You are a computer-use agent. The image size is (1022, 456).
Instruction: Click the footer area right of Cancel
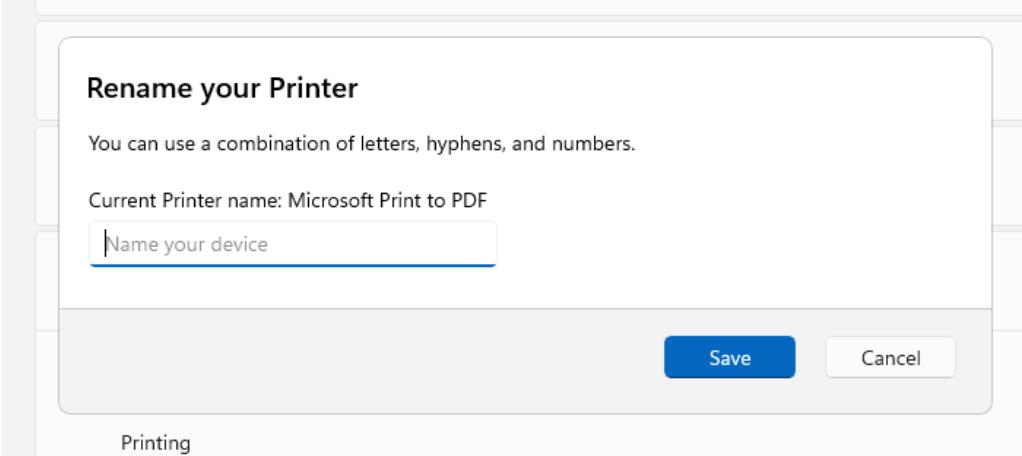973,358
